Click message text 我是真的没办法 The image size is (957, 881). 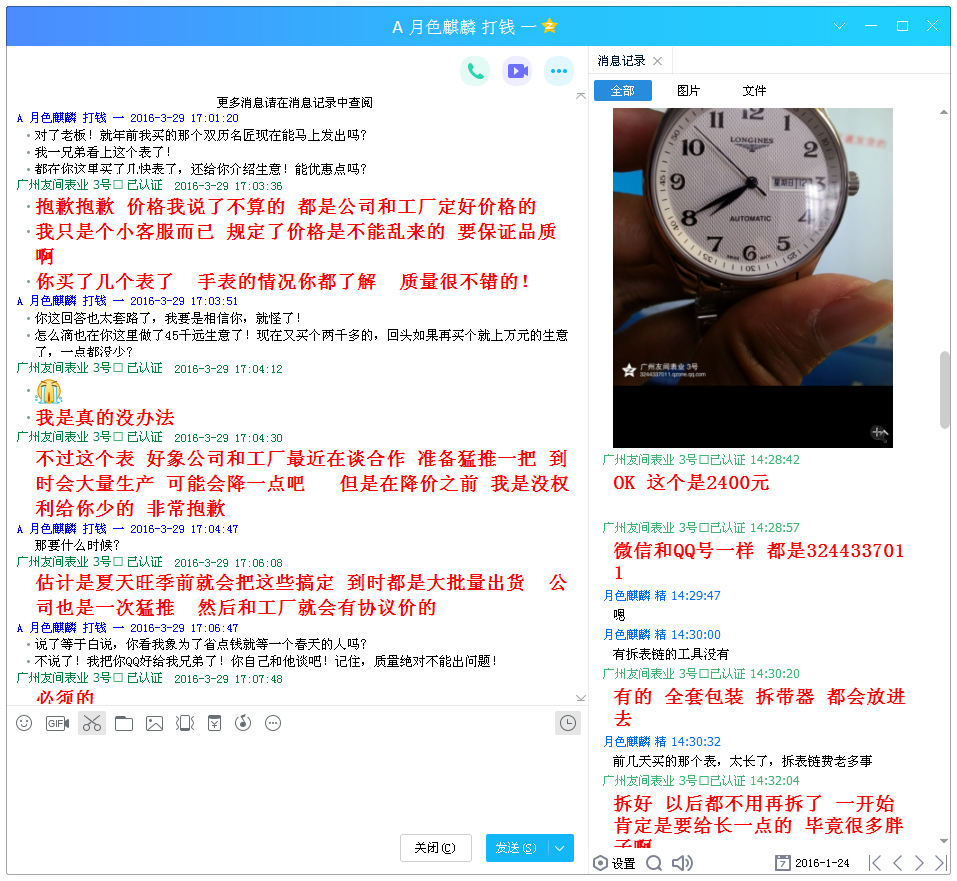[x=105, y=418]
